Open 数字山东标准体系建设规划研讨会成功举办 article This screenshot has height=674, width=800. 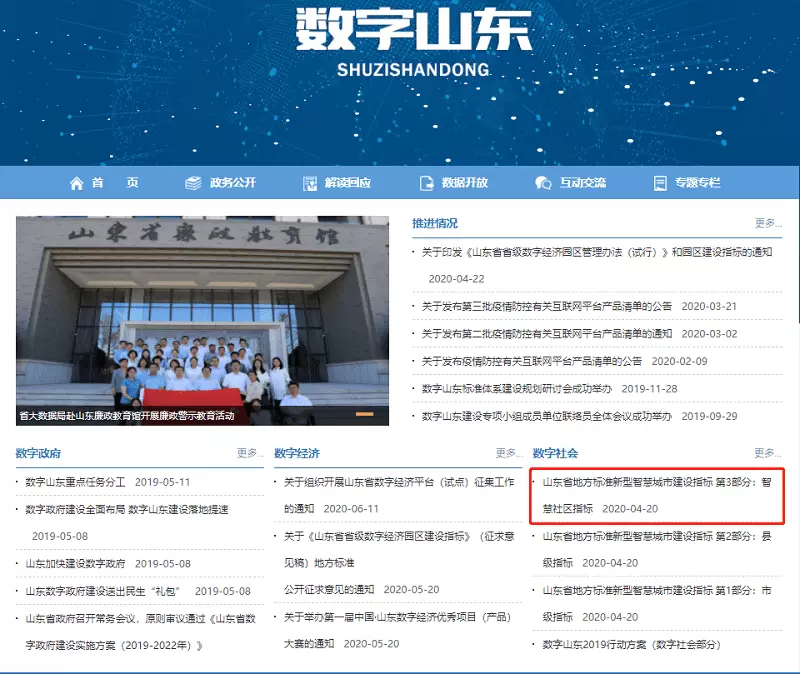(516, 389)
